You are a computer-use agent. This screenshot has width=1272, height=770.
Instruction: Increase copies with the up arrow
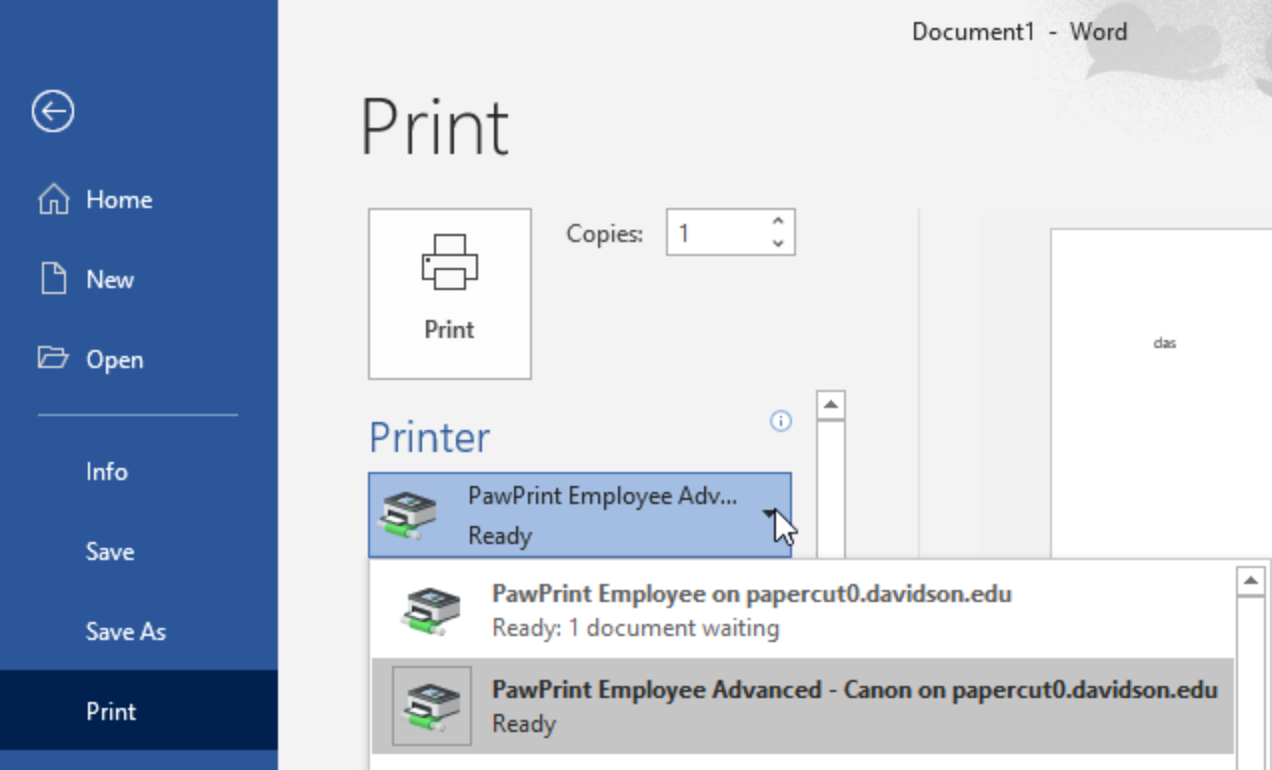(778, 222)
